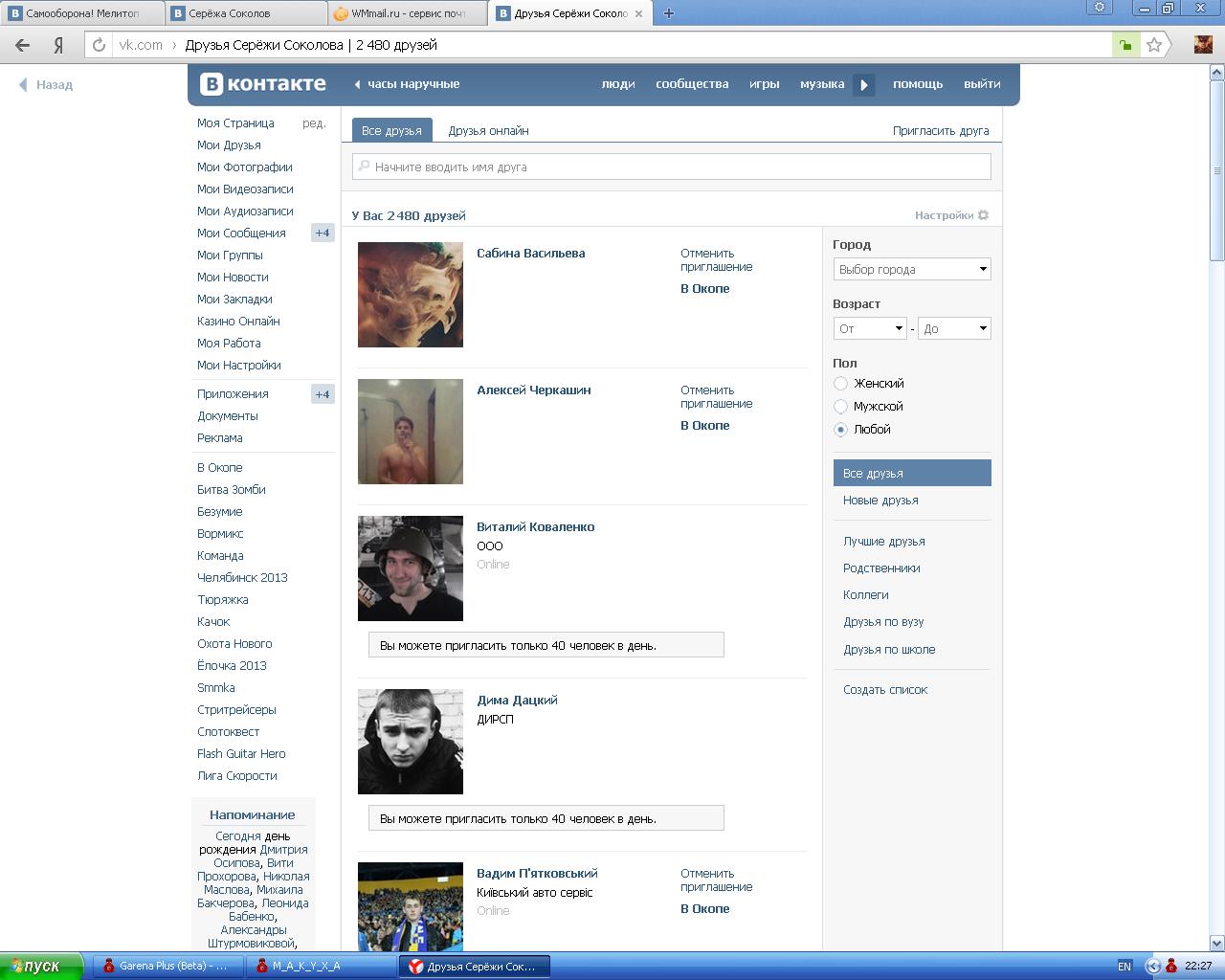Open the browser profile avatar icon

[1202, 44]
